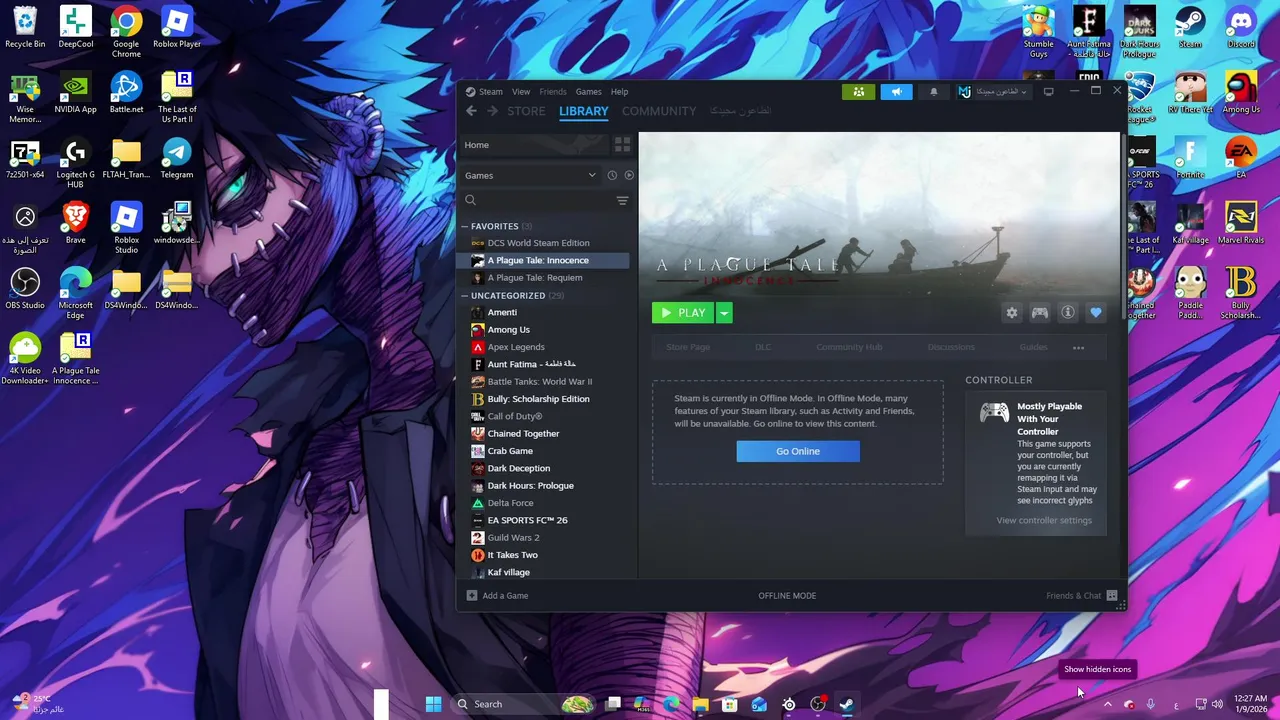Open the Steam notifications bell
Viewport: 1280px width, 720px height.
click(x=934, y=92)
